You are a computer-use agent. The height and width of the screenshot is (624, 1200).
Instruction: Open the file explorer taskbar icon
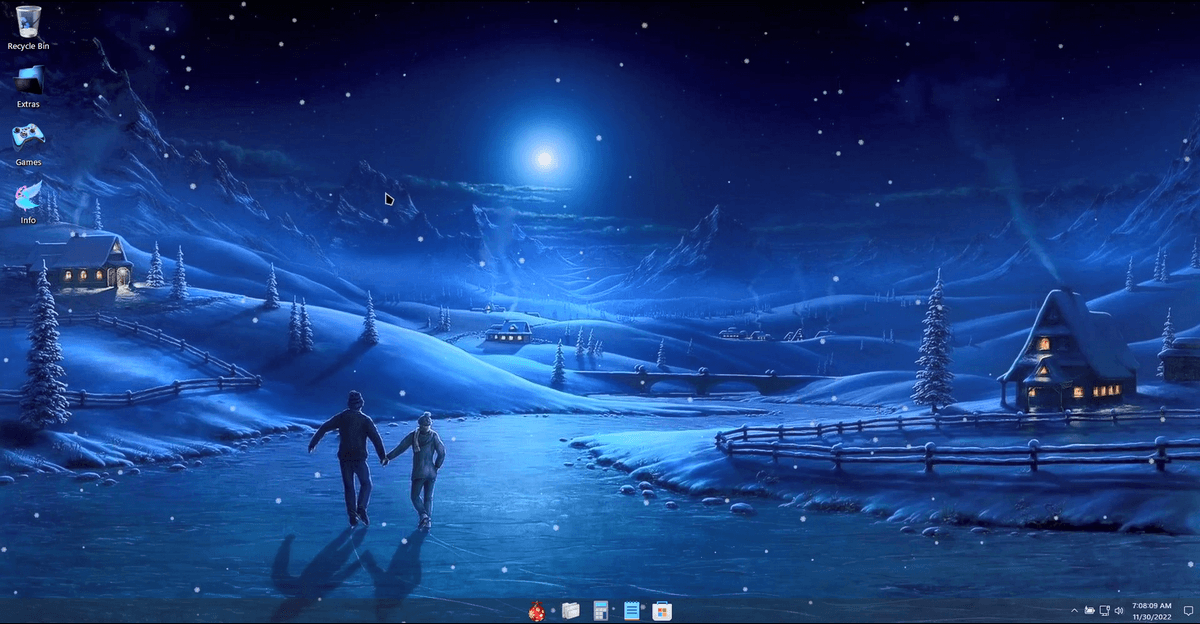pos(570,609)
